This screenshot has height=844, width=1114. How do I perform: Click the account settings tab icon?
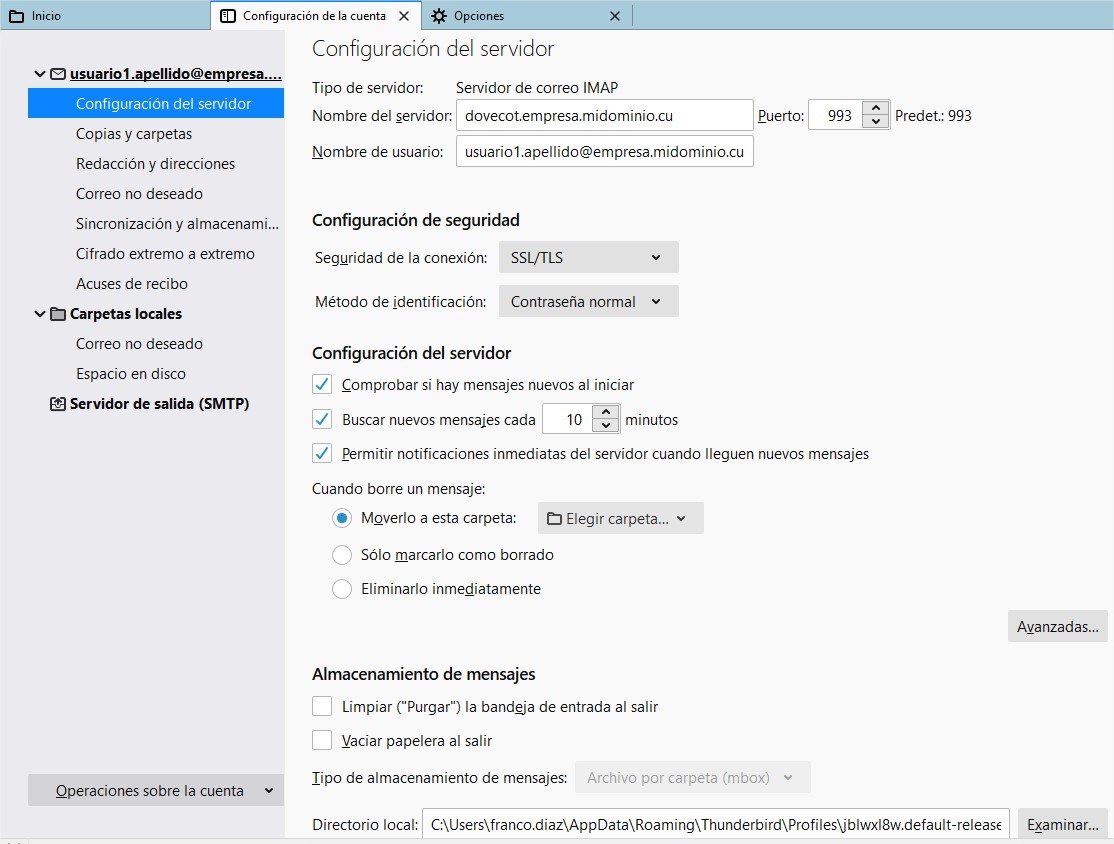pyautogui.click(x=227, y=16)
